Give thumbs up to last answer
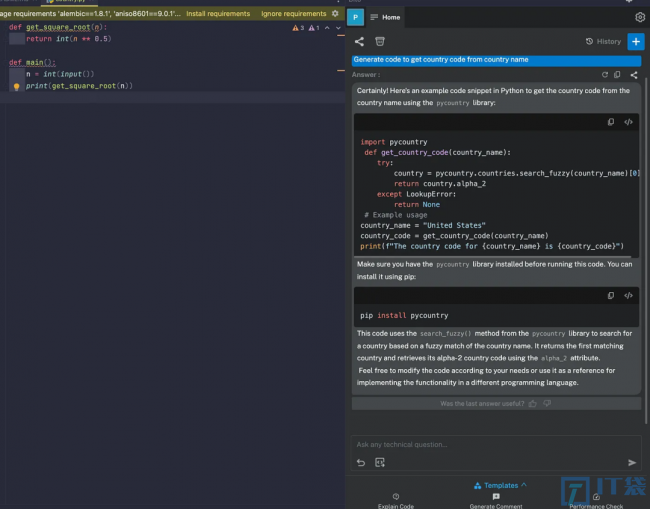The width and height of the screenshot is (650, 509). coord(533,403)
